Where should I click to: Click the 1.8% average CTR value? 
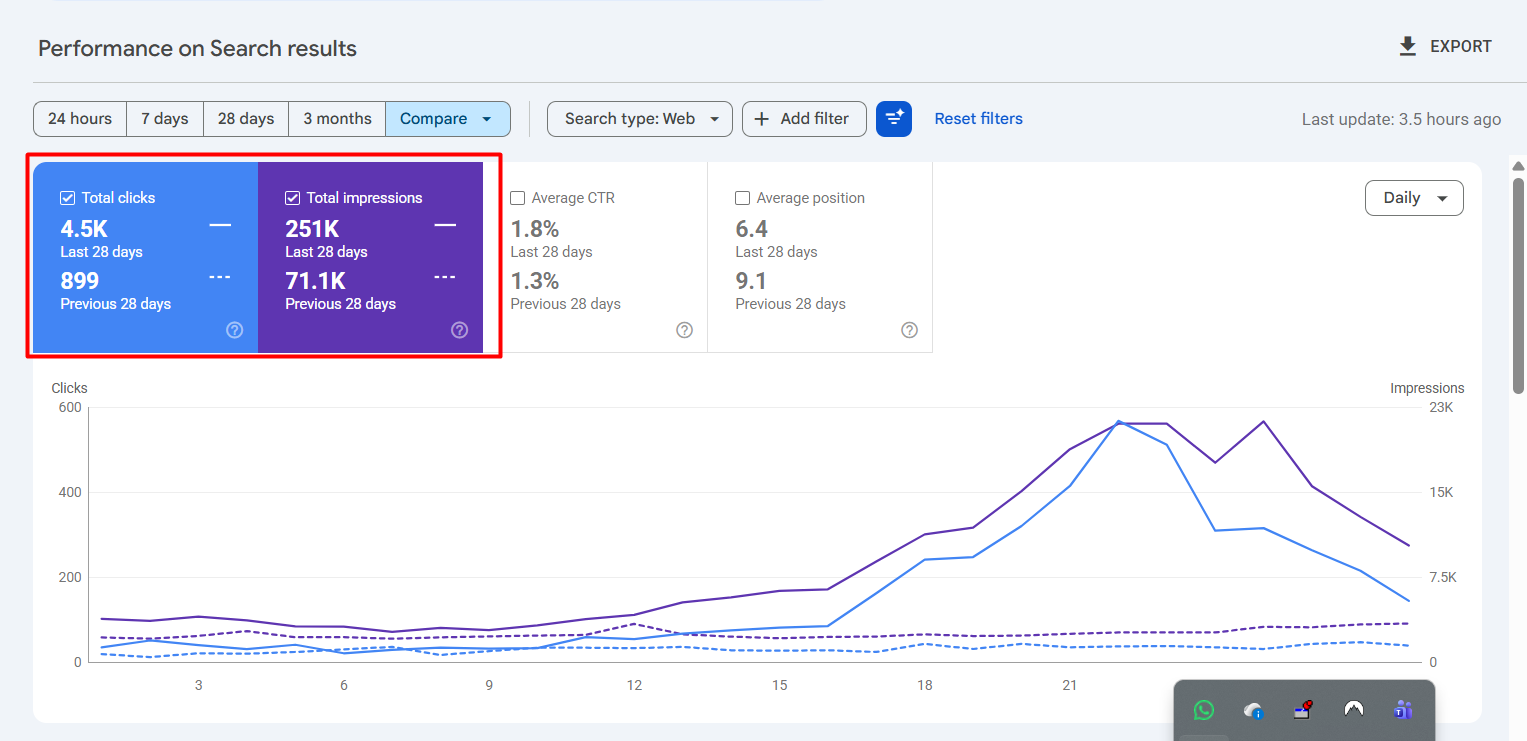pos(535,229)
